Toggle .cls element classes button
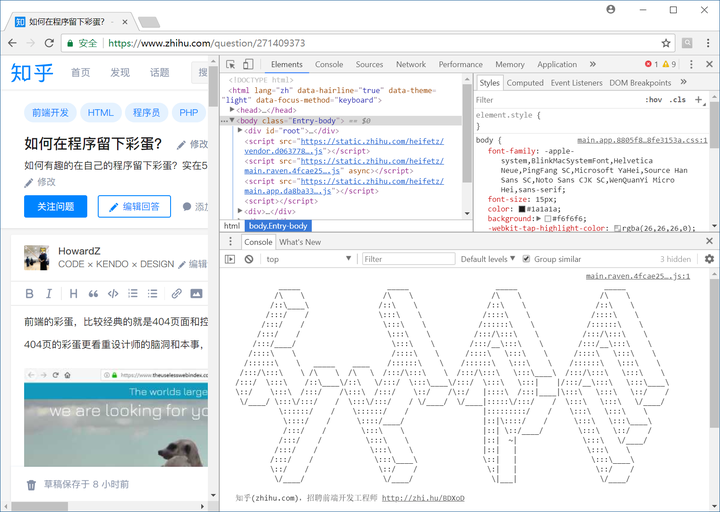 coord(677,100)
